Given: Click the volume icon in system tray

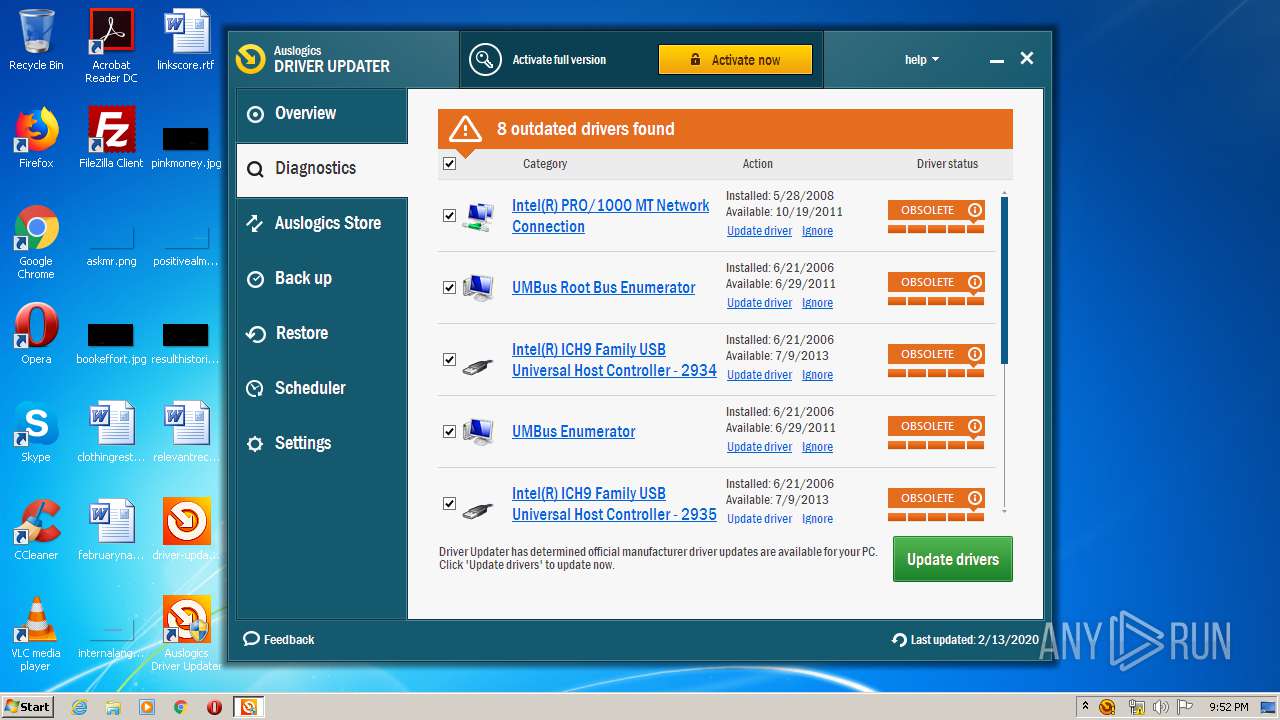Looking at the screenshot, I should pos(1163,707).
